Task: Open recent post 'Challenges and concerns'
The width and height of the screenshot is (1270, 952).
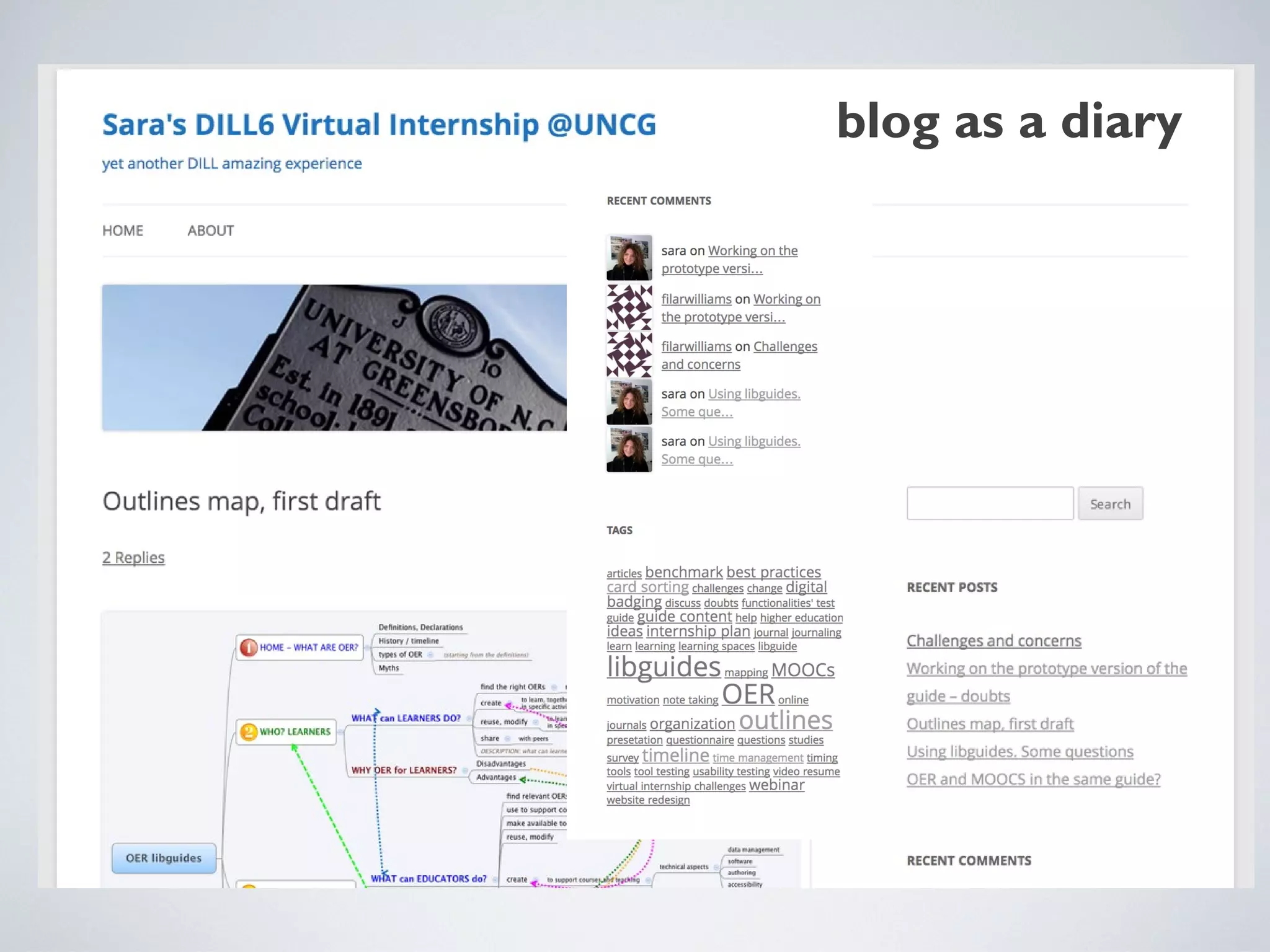Action: tap(993, 640)
